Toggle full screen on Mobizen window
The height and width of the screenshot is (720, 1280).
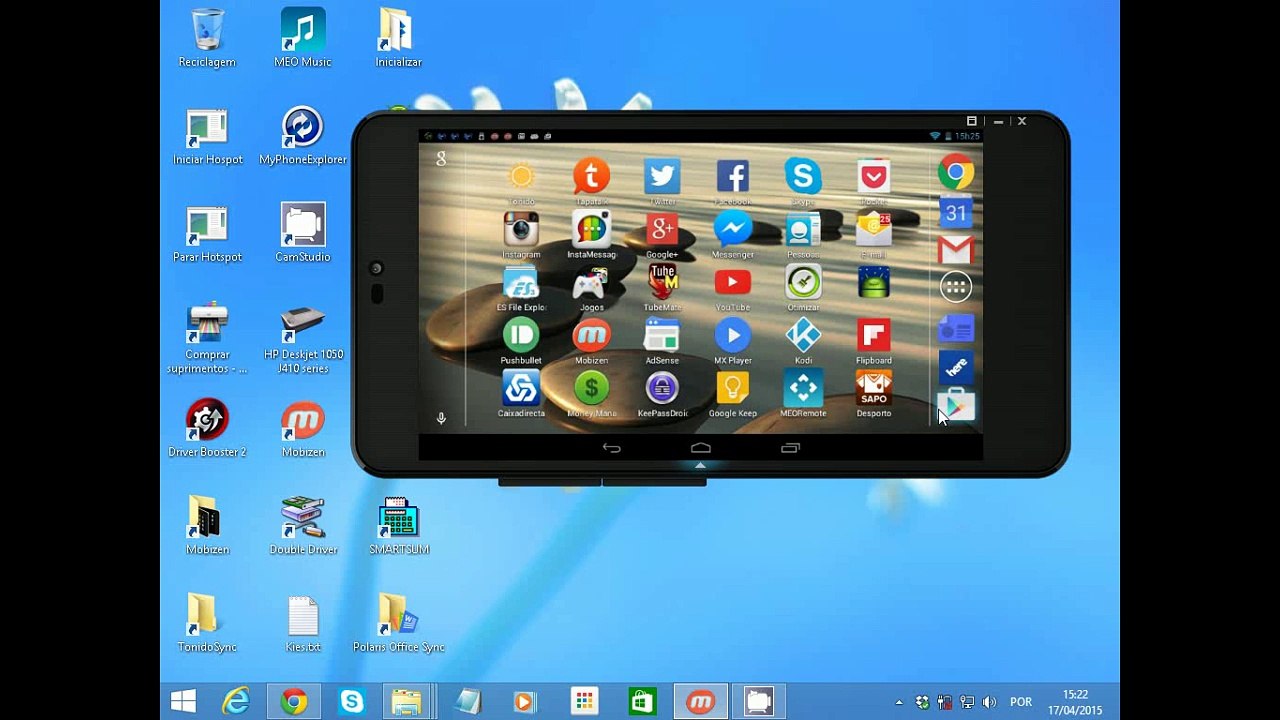click(971, 121)
